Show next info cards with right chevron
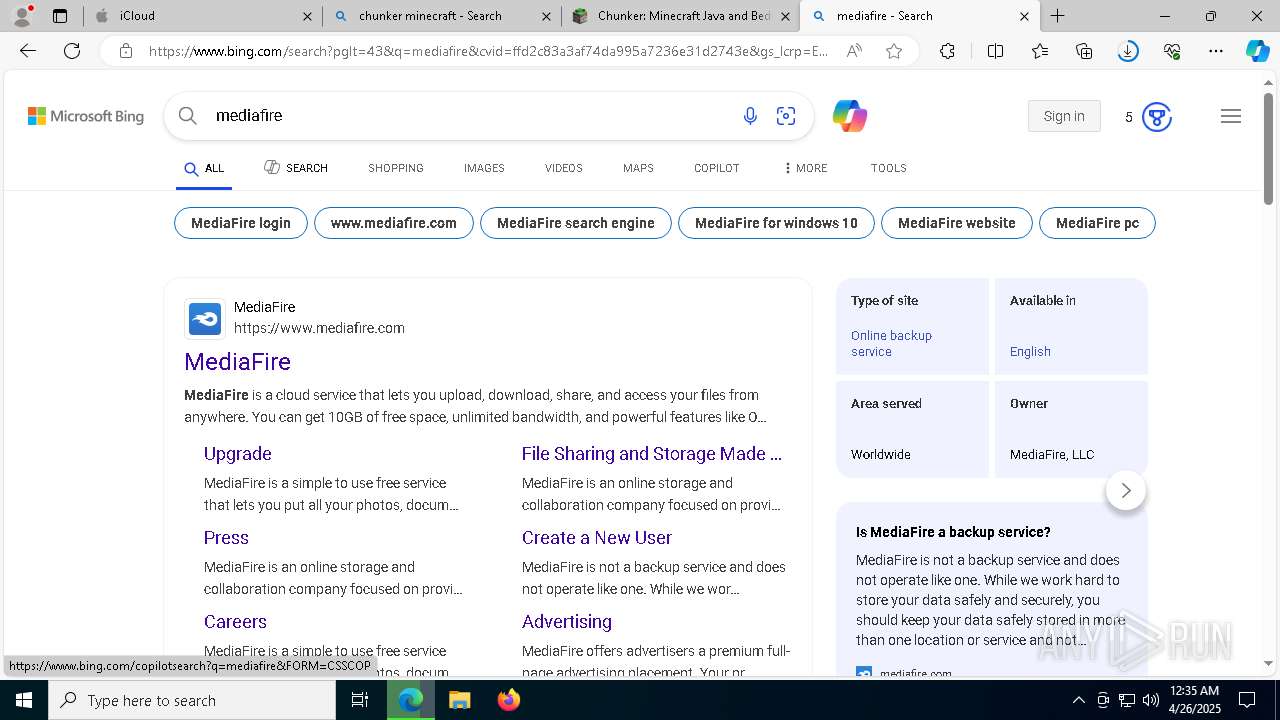Viewport: 1280px width, 720px height. [x=1126, y=490]
